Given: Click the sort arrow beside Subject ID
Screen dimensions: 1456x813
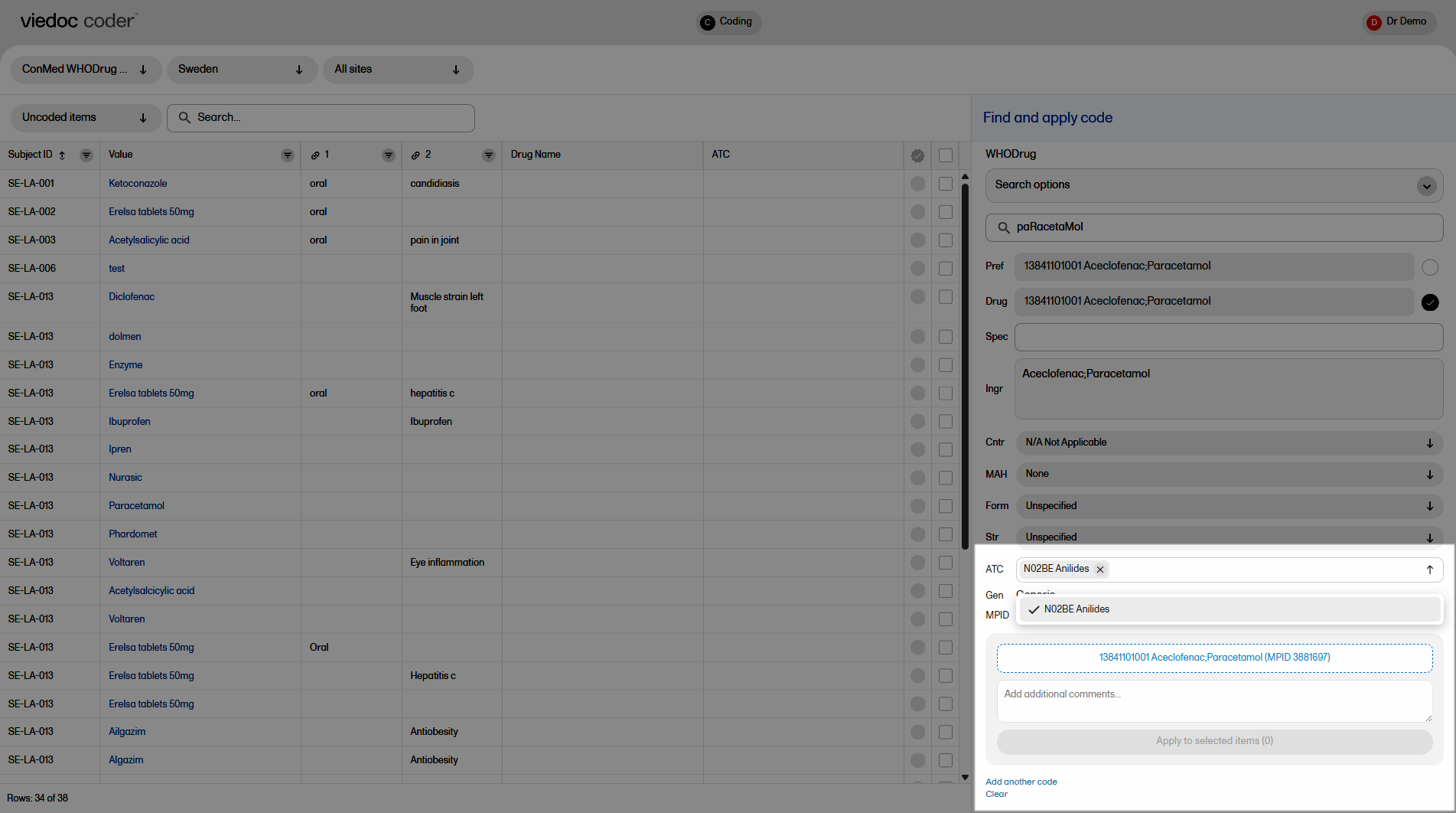Looking at the screenshot, I should [62, 155].
